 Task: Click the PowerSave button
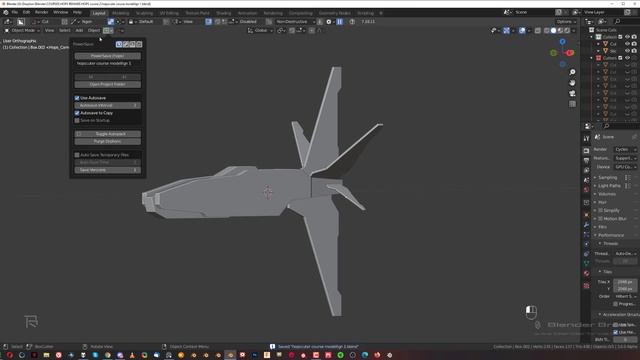108,56
